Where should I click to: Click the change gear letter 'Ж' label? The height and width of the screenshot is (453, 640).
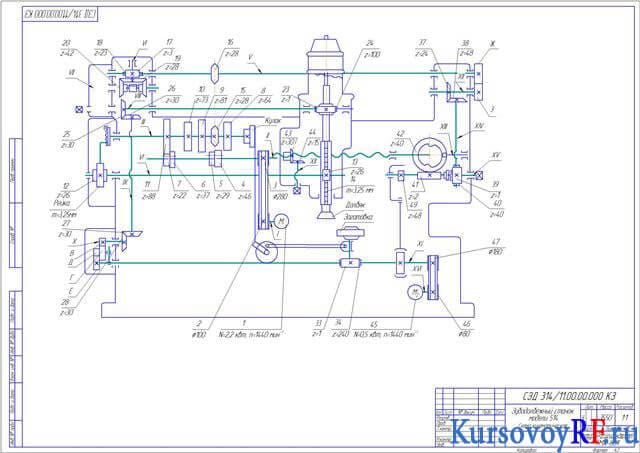(x=495, y=43)
